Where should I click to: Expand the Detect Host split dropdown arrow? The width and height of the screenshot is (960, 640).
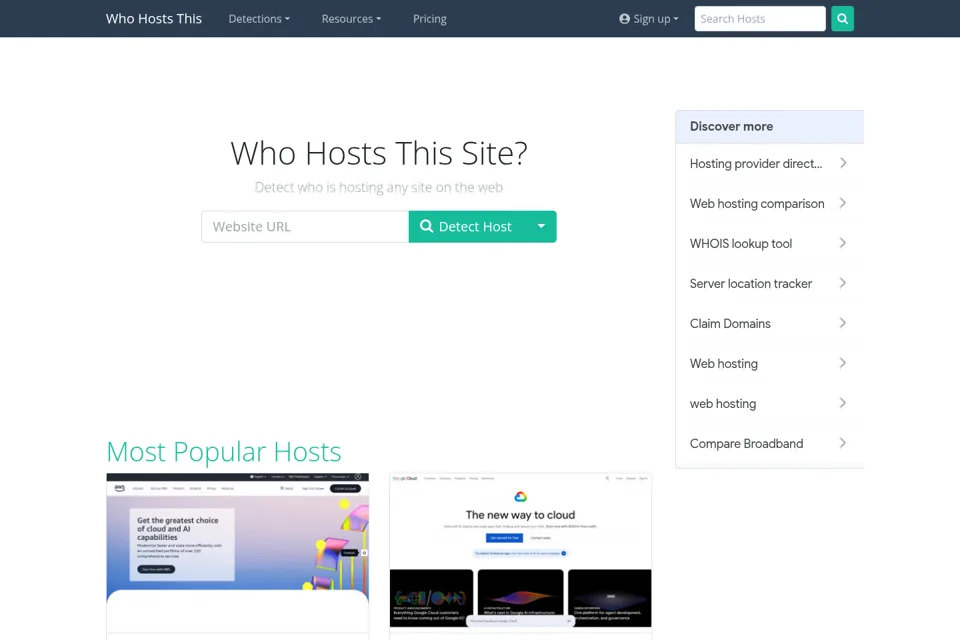[x=541, y=227]
